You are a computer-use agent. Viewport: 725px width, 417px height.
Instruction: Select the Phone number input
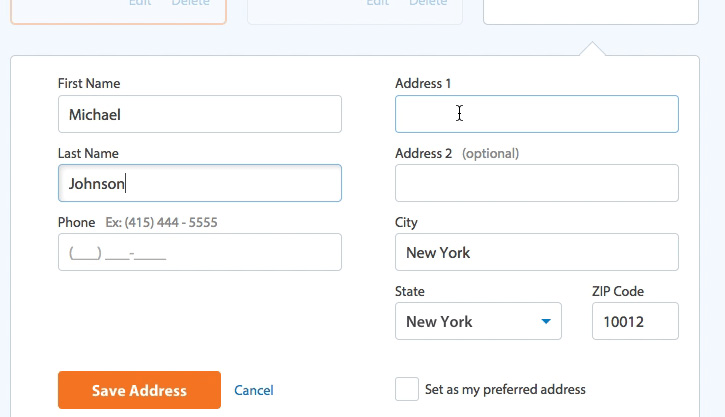(200, 252)
